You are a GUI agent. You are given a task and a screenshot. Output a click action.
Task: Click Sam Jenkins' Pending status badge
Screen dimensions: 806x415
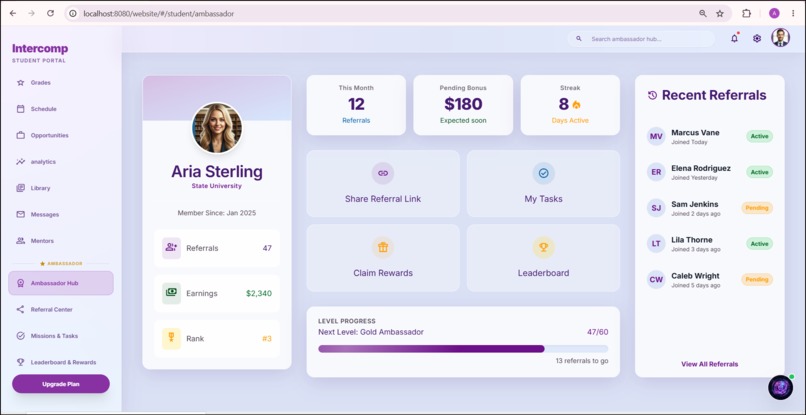[x=757, y=208]
